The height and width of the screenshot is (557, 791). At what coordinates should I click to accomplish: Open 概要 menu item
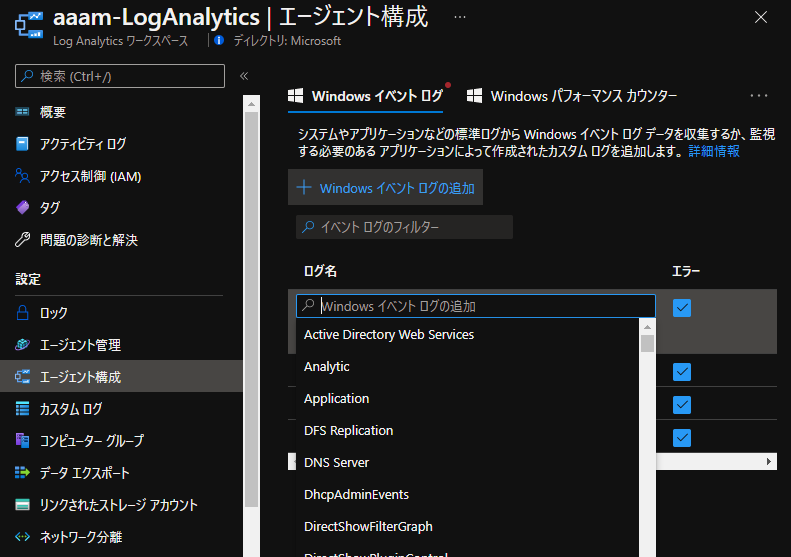(121, 112)
